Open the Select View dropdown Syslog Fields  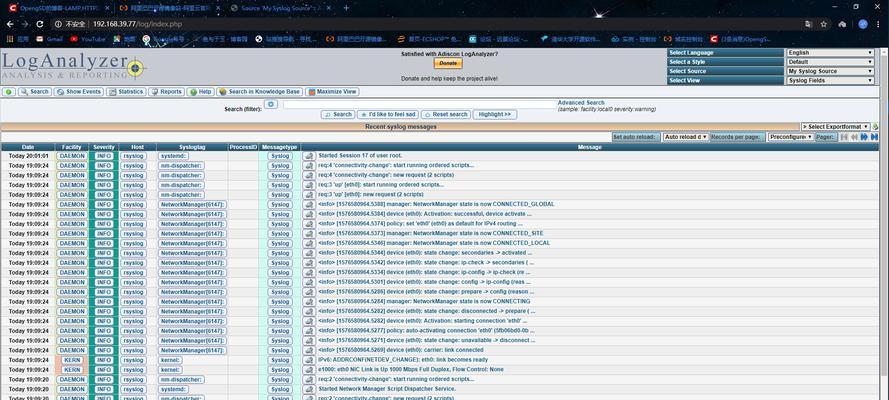830,80
